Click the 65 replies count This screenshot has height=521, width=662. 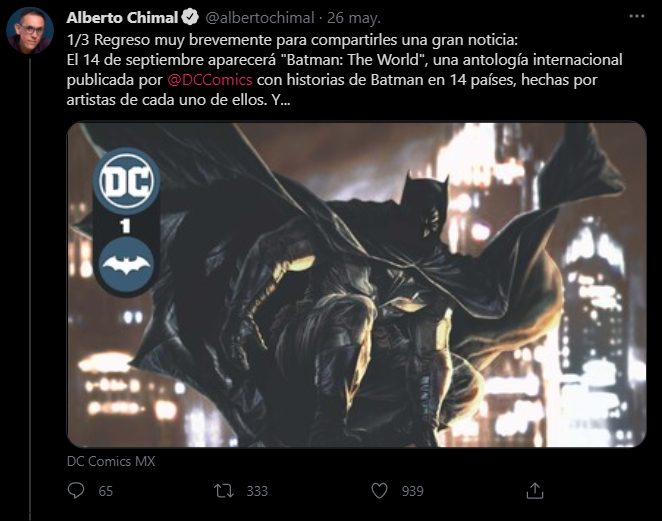pos(106,491)
